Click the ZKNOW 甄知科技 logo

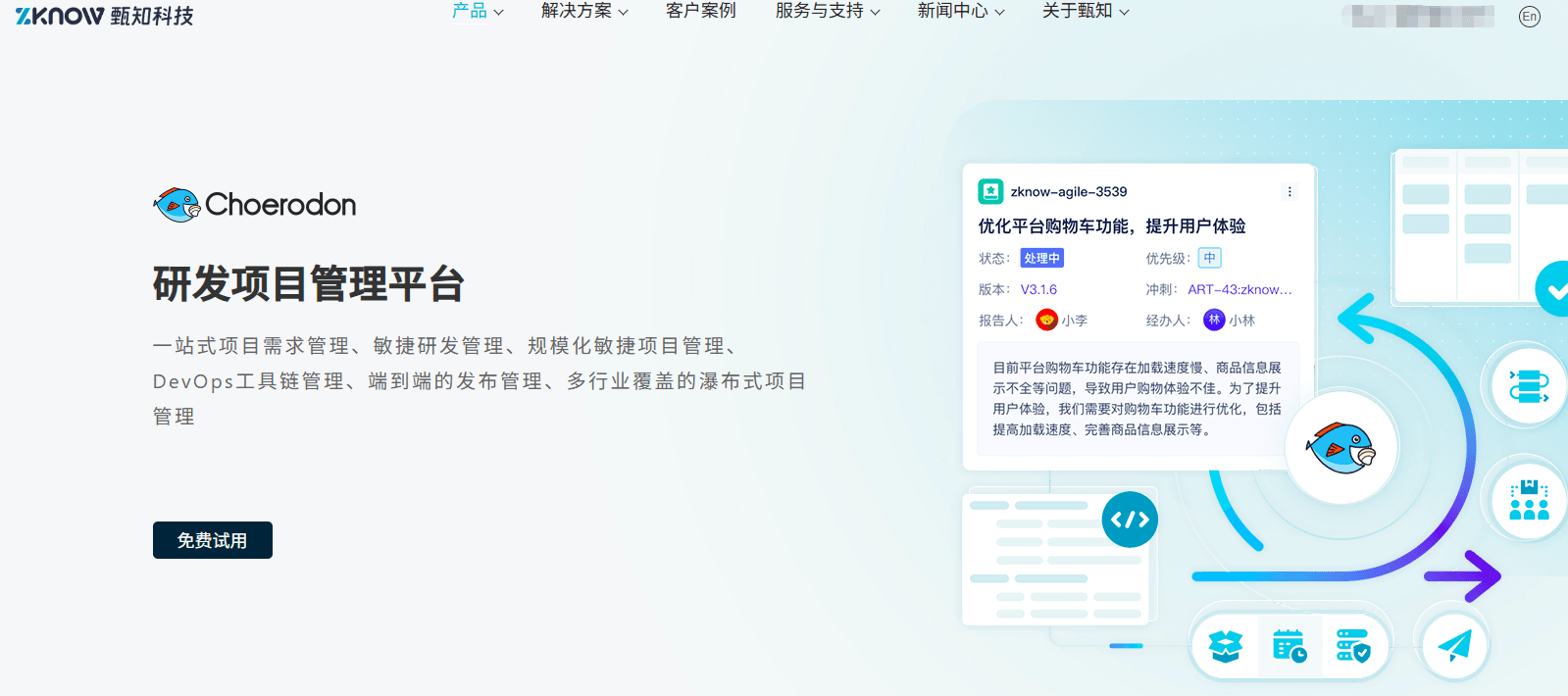click(104, 15)
